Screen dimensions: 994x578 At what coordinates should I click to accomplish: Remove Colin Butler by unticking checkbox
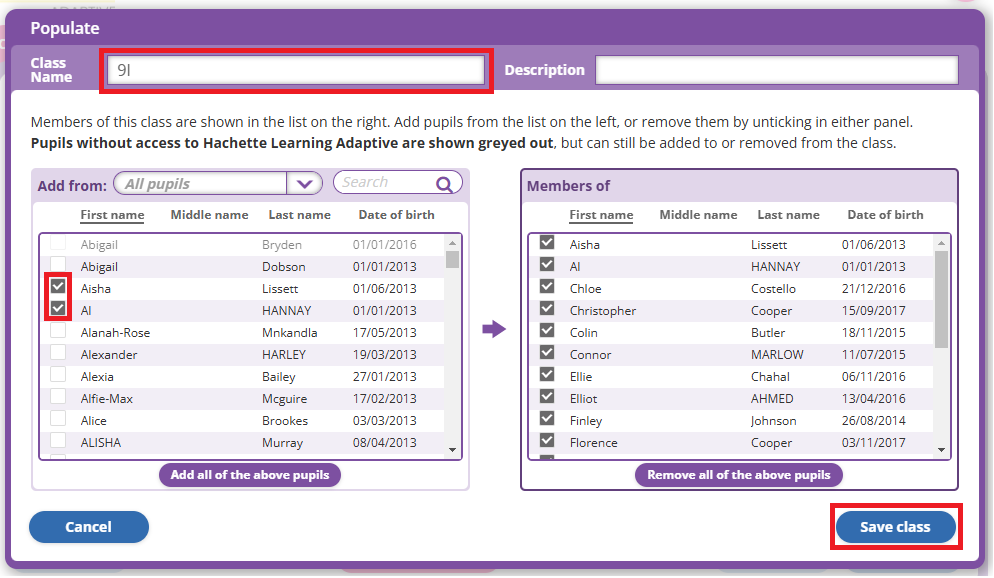[x=547, y=331]
